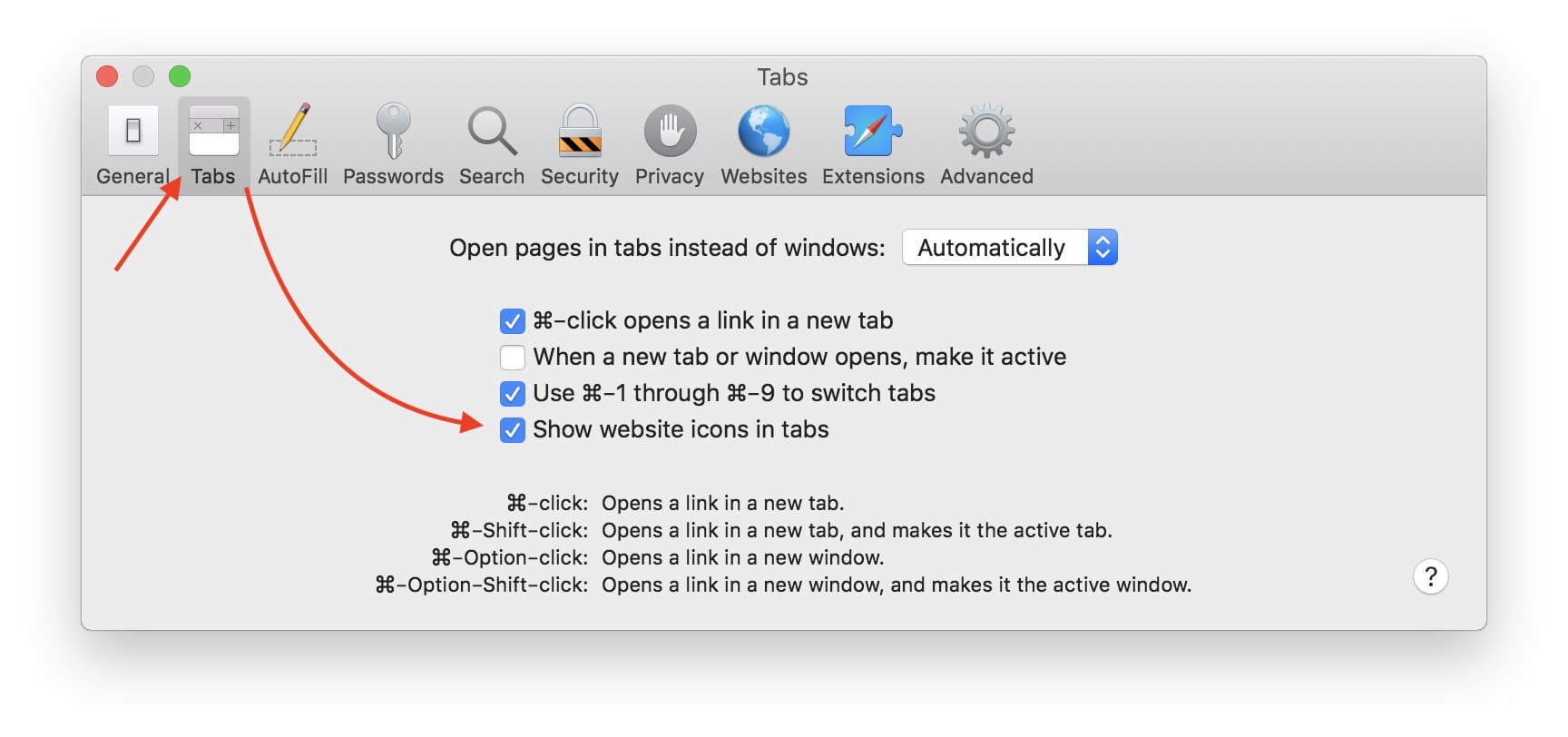The image size is (1568, 737).
Task: Click the blue dropdown arrows beside Automatically
Action: pos(1102,248)
